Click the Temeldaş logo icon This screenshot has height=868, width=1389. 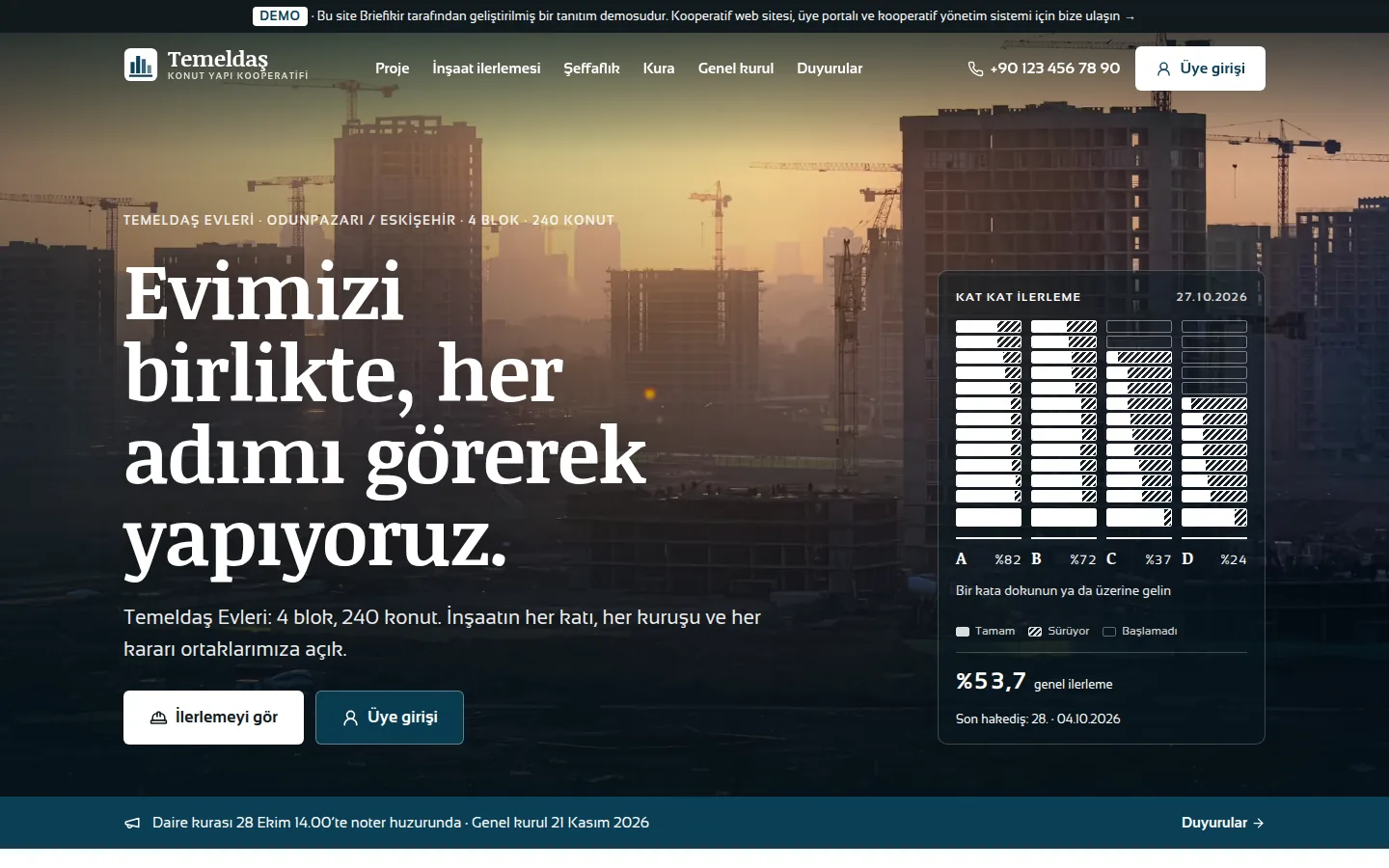[x=141, y=65]
